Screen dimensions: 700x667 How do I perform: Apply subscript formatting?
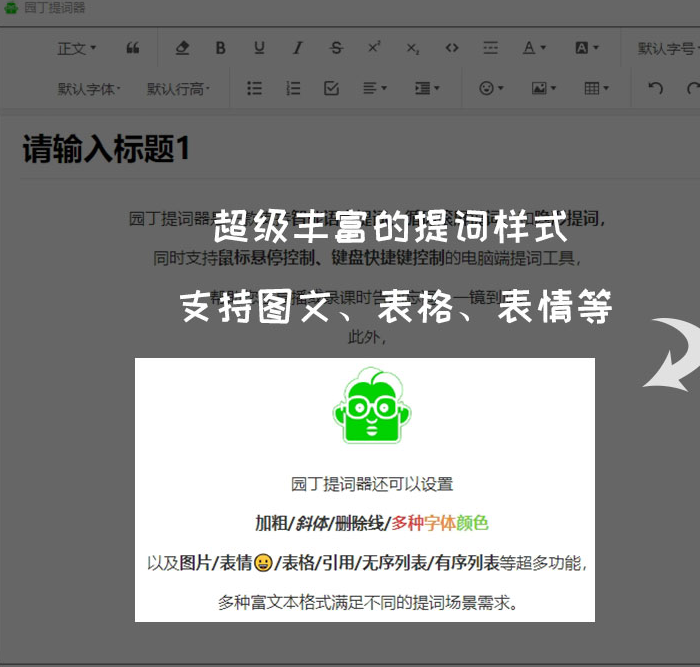tap(413, 48)
